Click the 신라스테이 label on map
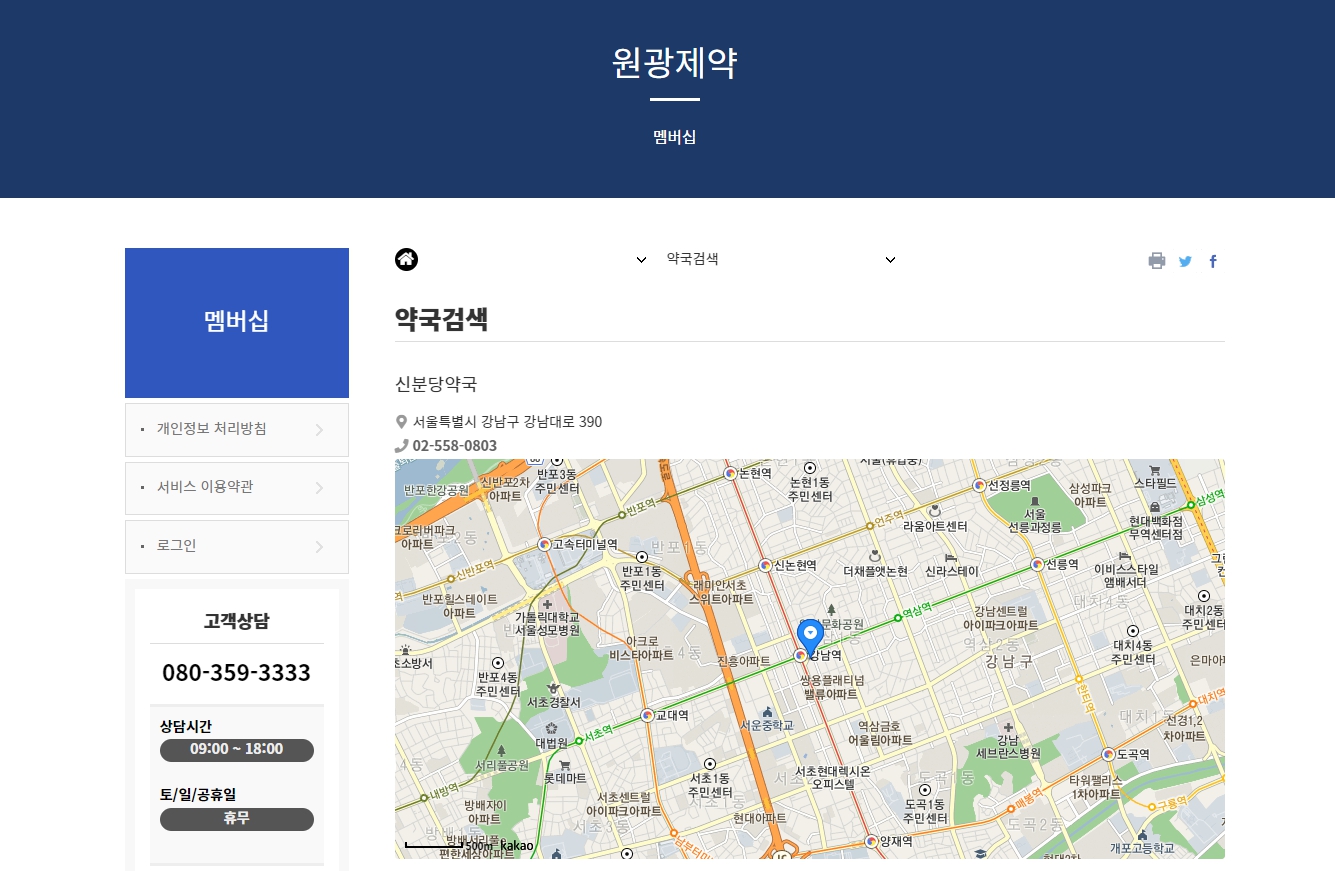The image size is (1335, 871). [x=952, y=571]
